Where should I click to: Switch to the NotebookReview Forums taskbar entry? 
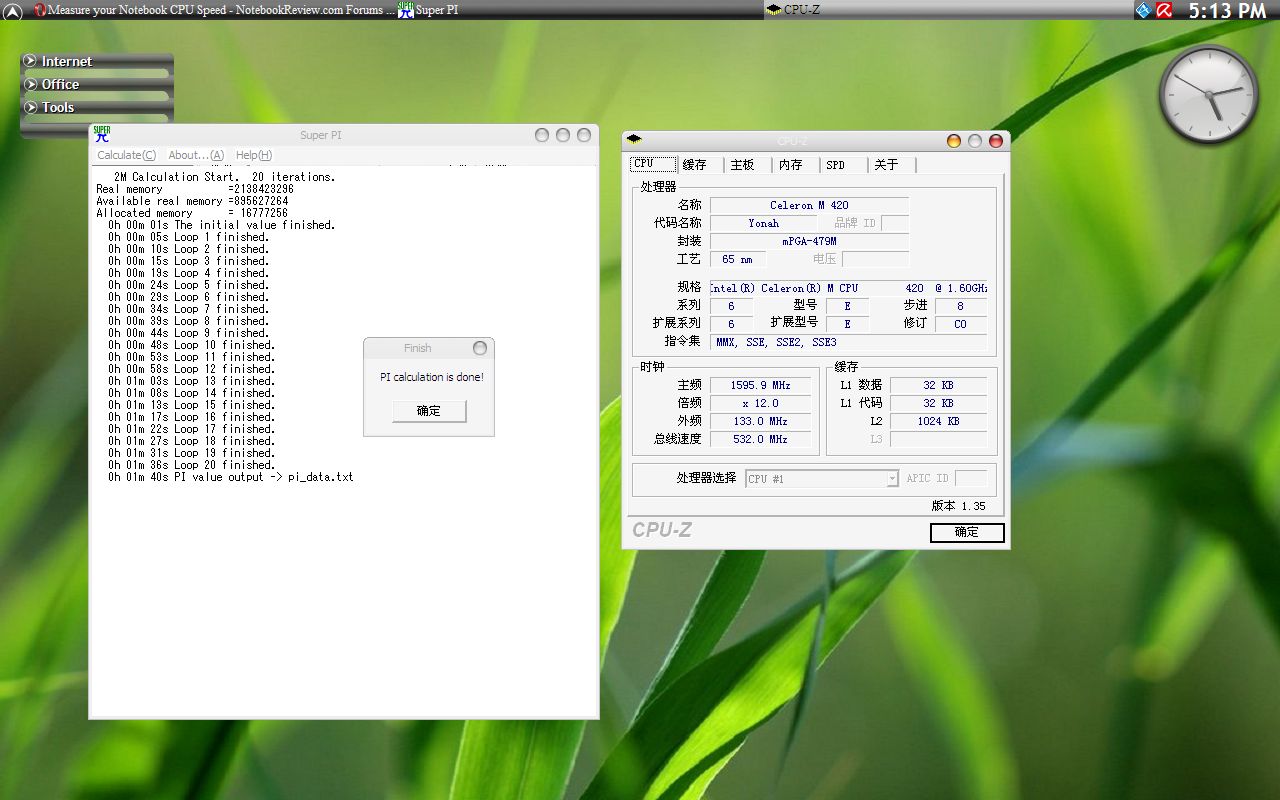coord(214,10)
